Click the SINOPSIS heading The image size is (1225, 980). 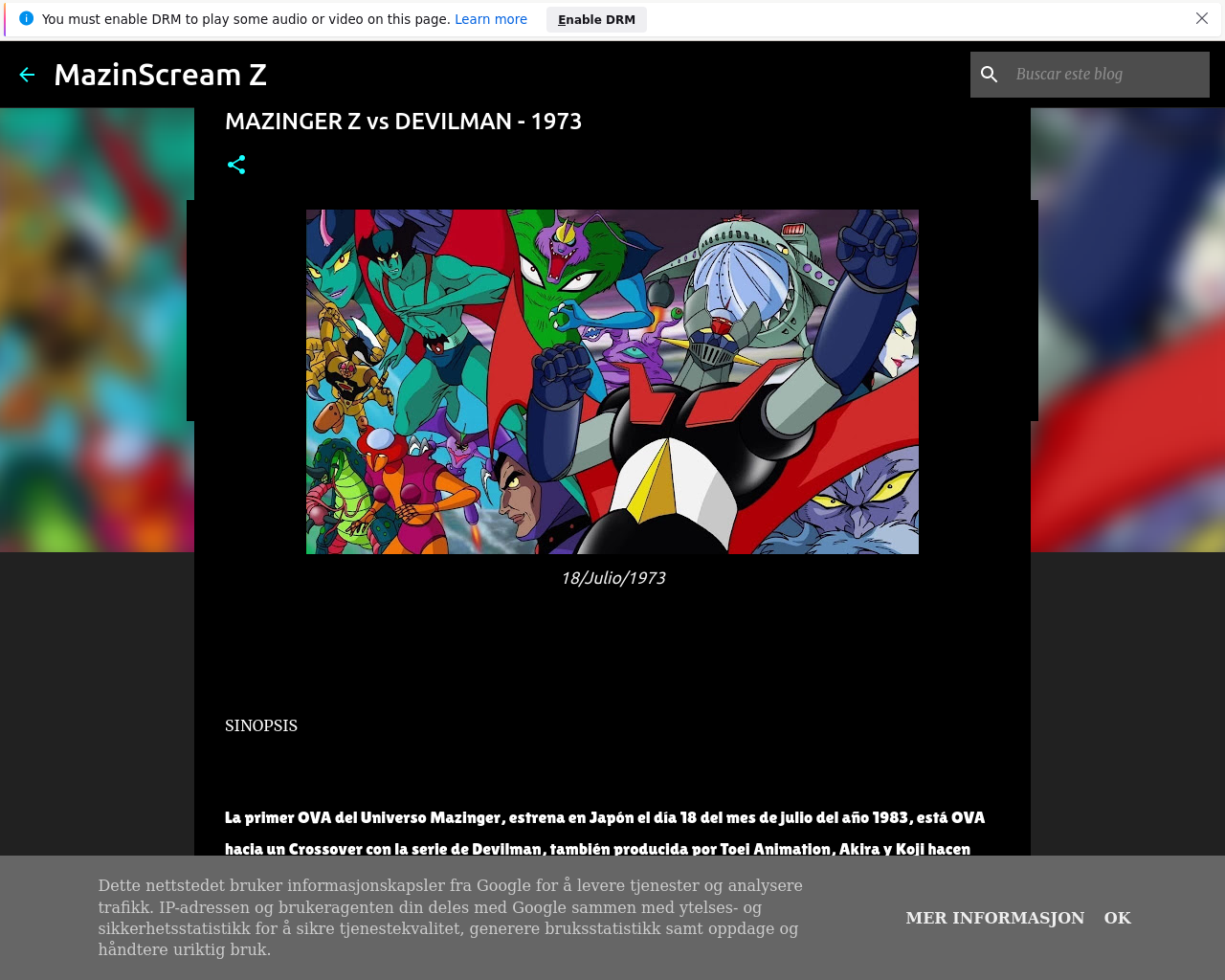point(261,725)
